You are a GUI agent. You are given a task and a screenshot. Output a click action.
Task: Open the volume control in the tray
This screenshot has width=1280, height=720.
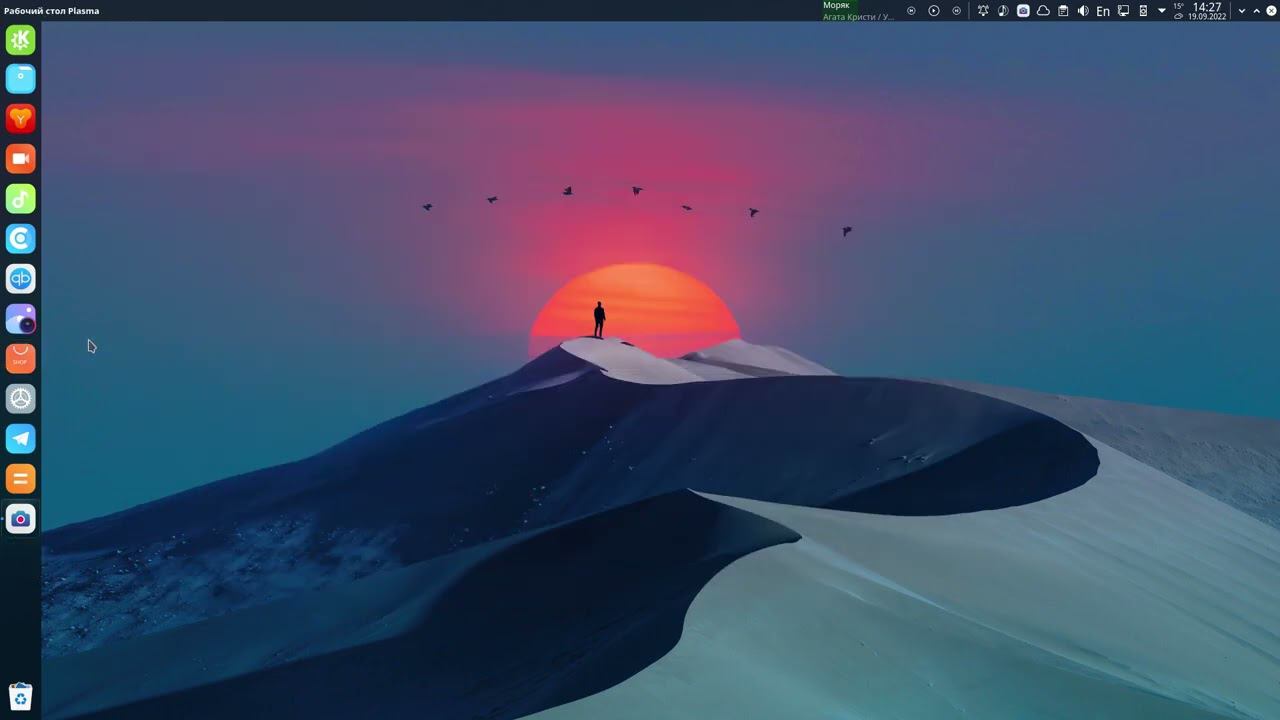point(1083,11)
